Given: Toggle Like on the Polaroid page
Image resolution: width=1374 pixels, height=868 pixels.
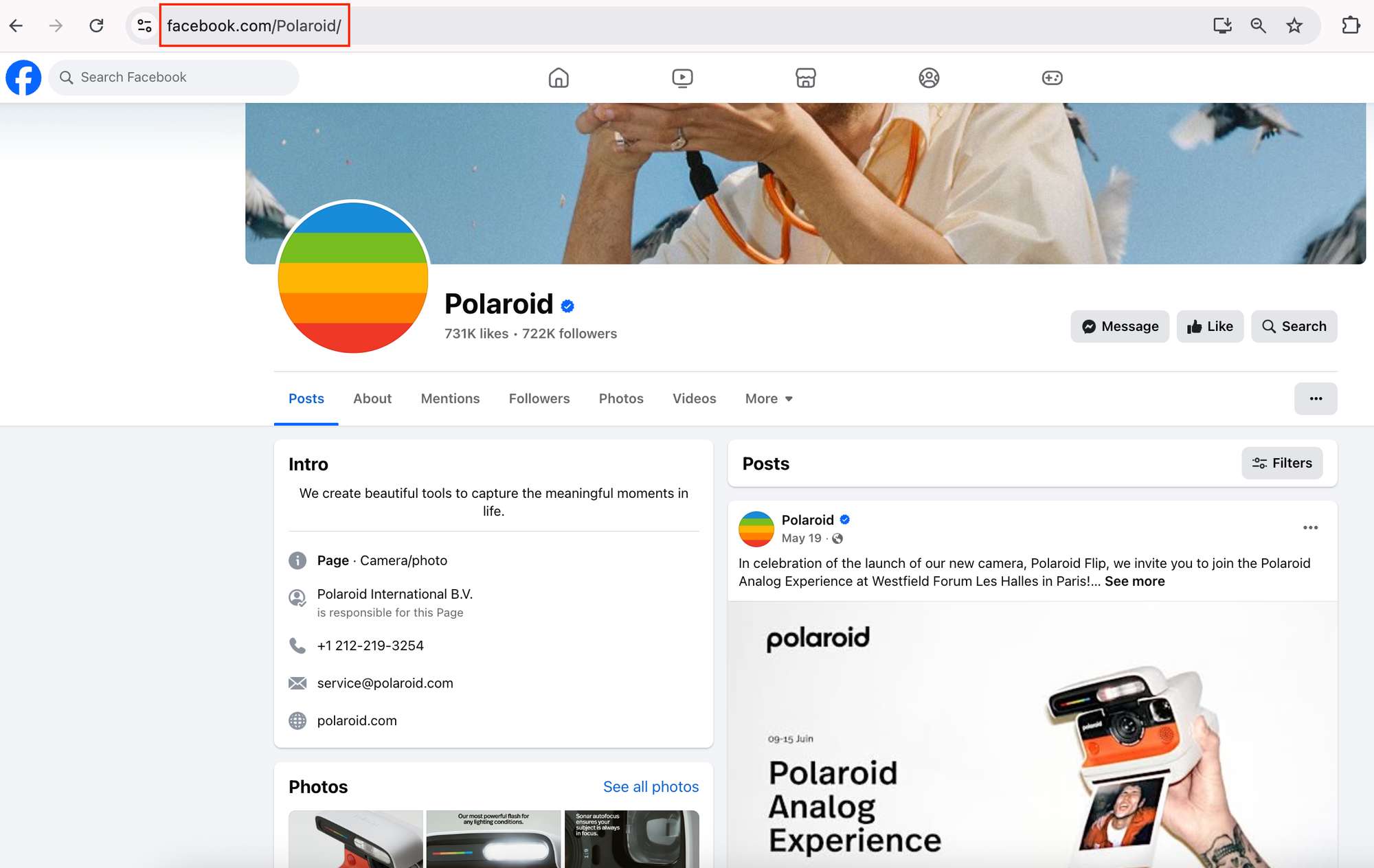Looking at the screenshot, I should 1210,326.
